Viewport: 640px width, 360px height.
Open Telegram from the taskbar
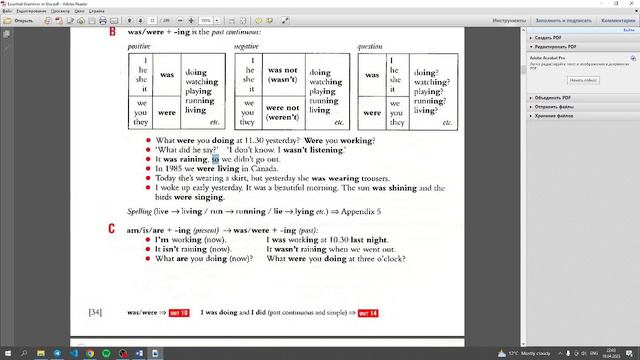(57, 353)
